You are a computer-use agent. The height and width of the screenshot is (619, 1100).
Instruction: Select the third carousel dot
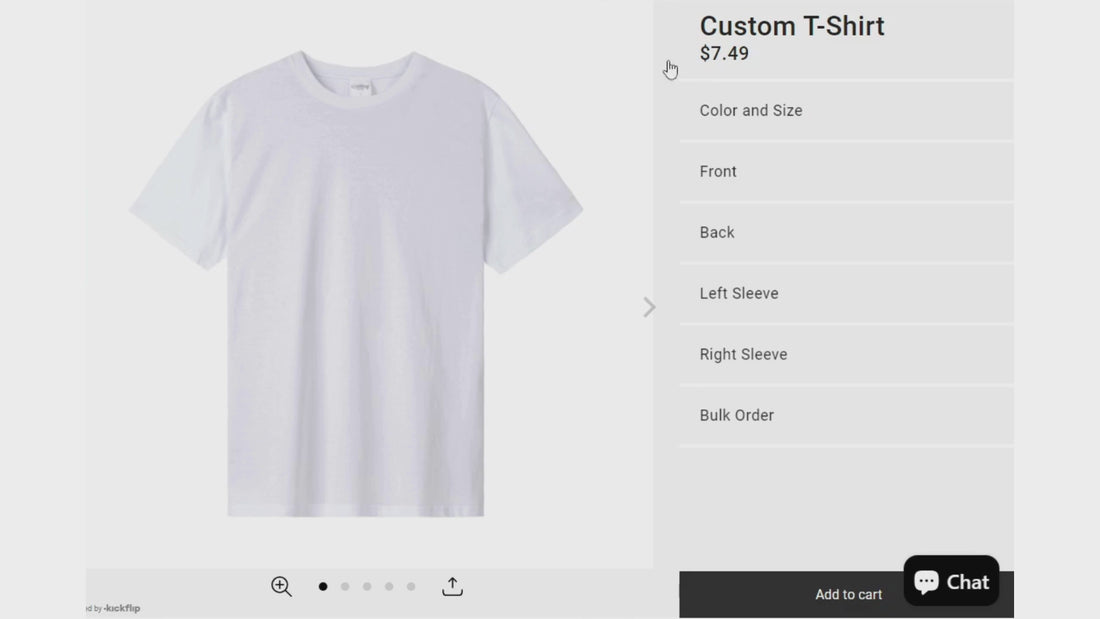point(367,587)
